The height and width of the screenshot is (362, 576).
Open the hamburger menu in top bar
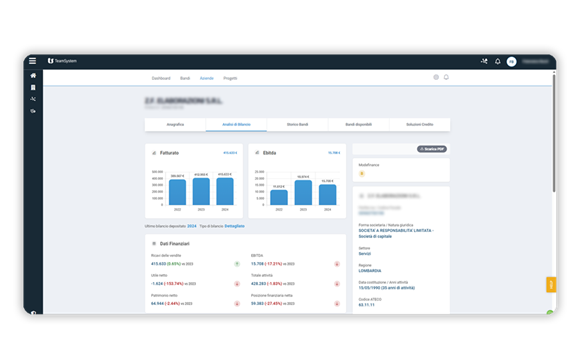[32, 61]
